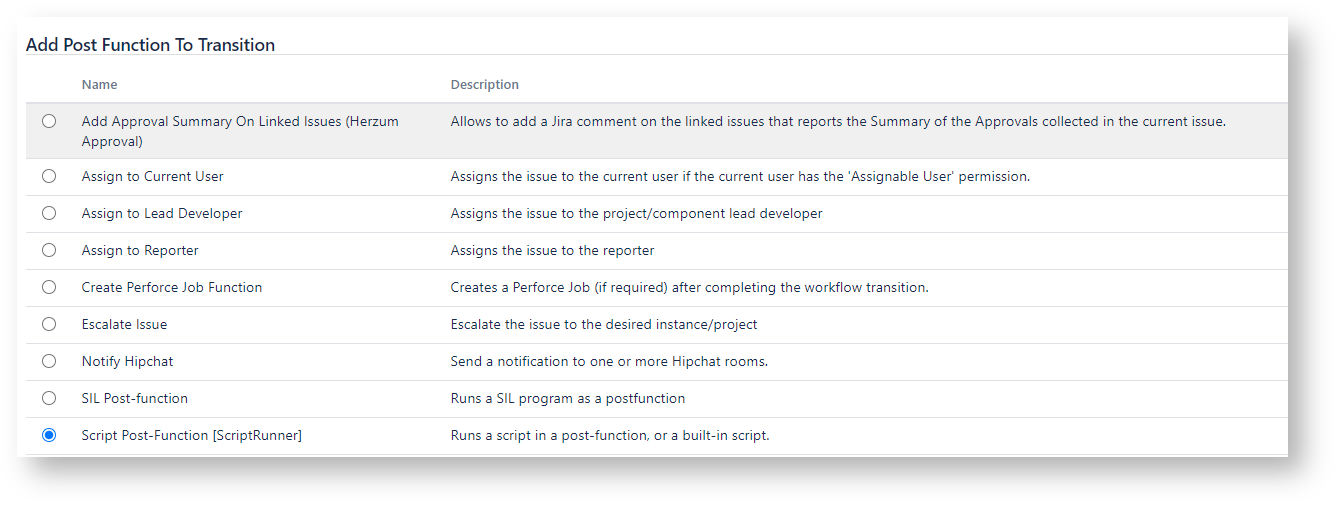Pick the Assign to Reporter radio button
The image size is (1336, 505).
coord(49,250)
